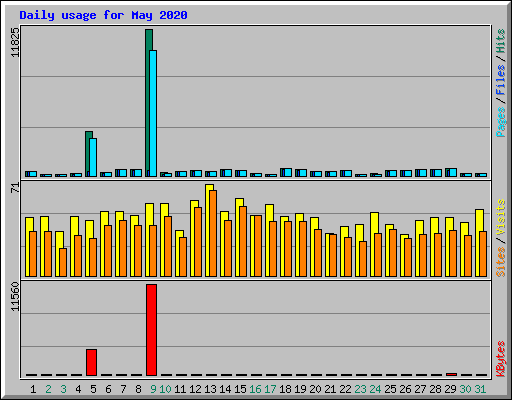Click the KBytes legend label
Viewport: 512px width, 400px height.
click(501, 359)
